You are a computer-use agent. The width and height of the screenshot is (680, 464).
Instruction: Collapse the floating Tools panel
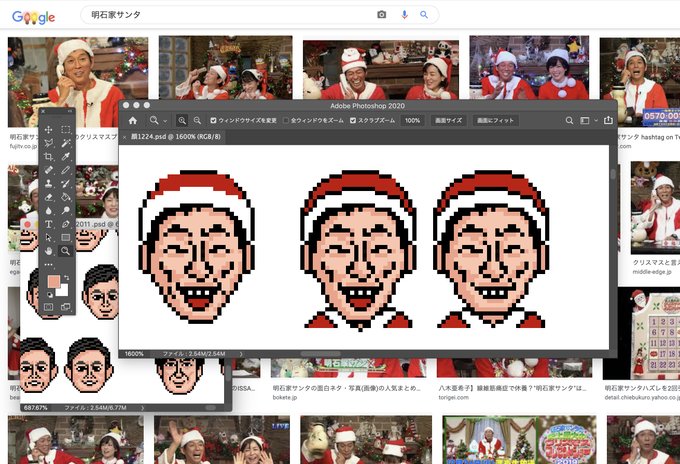point(71,111)
